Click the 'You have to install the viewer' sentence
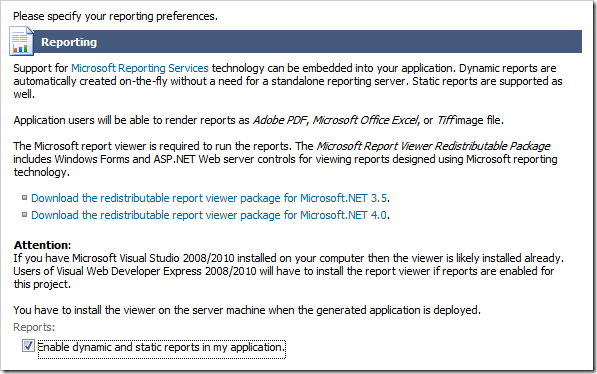 [x=247, y=310]
